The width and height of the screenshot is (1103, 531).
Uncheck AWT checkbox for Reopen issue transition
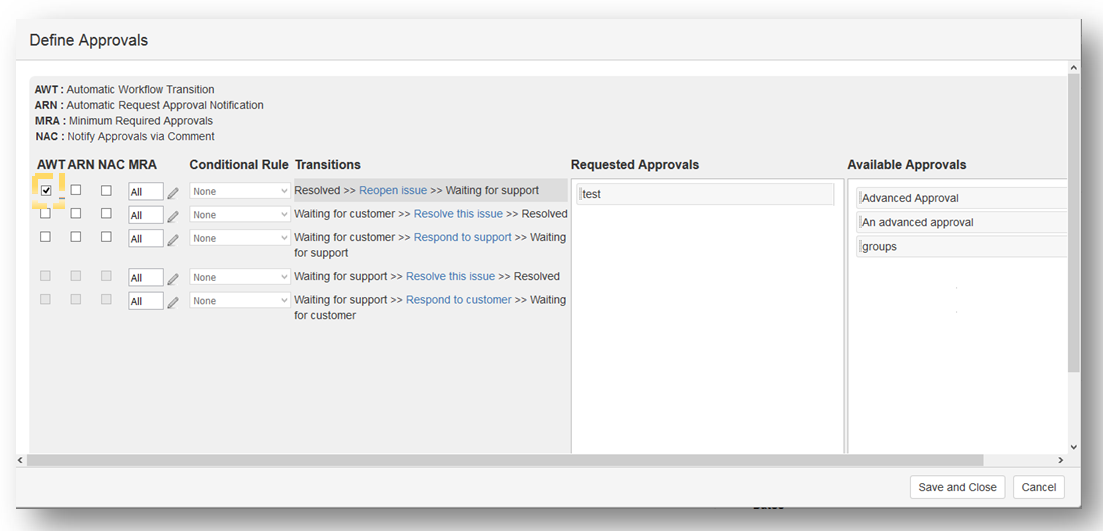point(46,190)
